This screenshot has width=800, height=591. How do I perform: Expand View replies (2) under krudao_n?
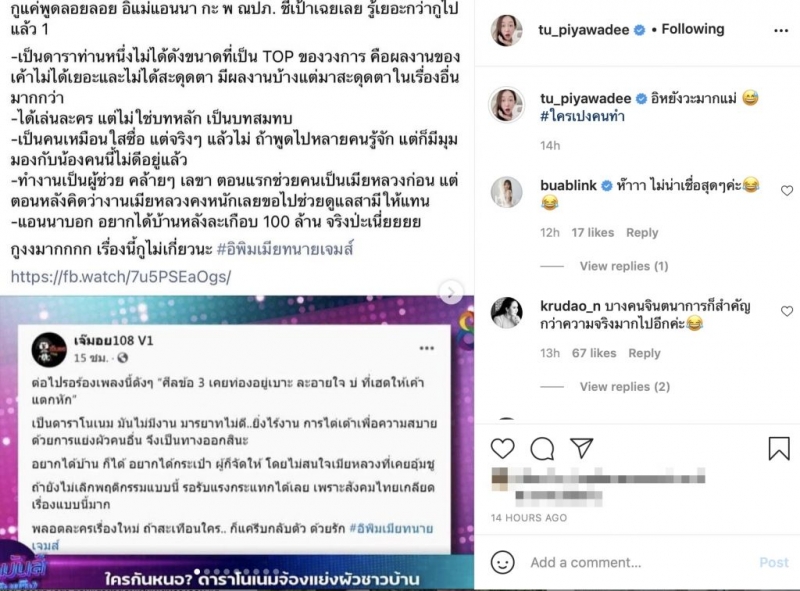pyautogui.click(x=624, y=386)
